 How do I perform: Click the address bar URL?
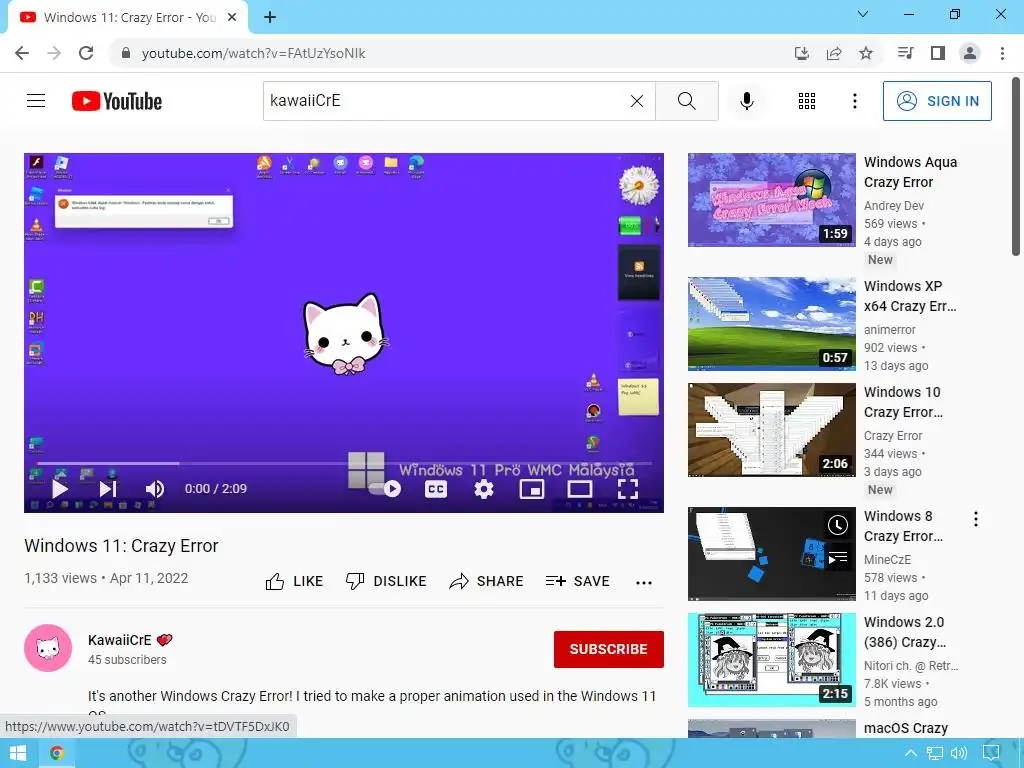click(x=253, y=54)
